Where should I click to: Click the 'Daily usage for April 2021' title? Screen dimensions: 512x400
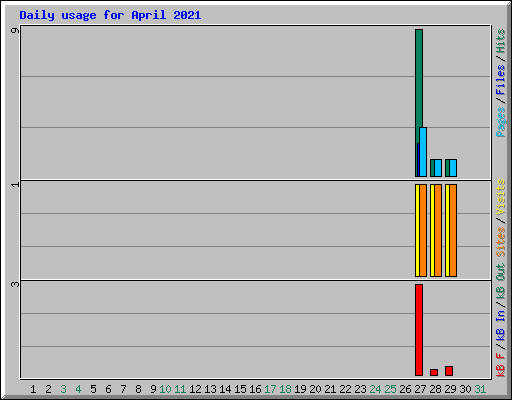coord(110,15)
